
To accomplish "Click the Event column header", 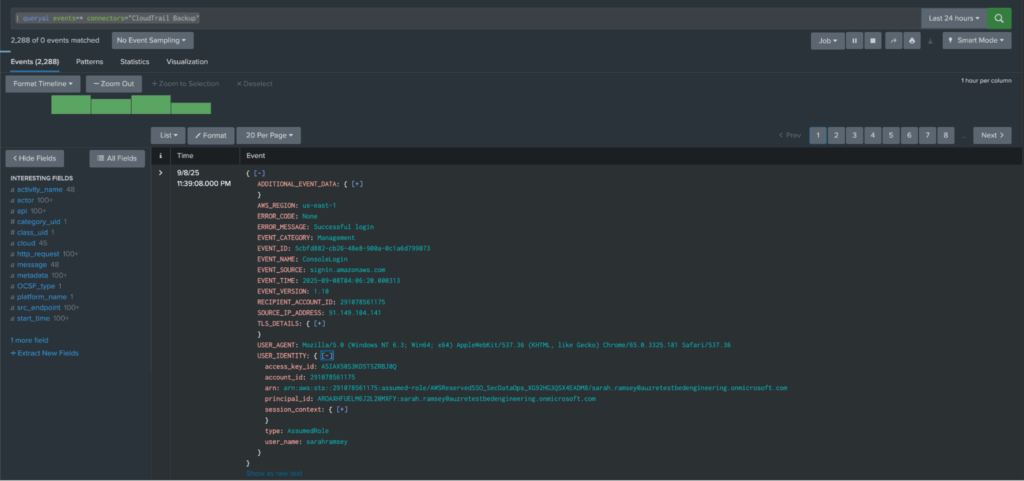I will [x=255, y=156].
